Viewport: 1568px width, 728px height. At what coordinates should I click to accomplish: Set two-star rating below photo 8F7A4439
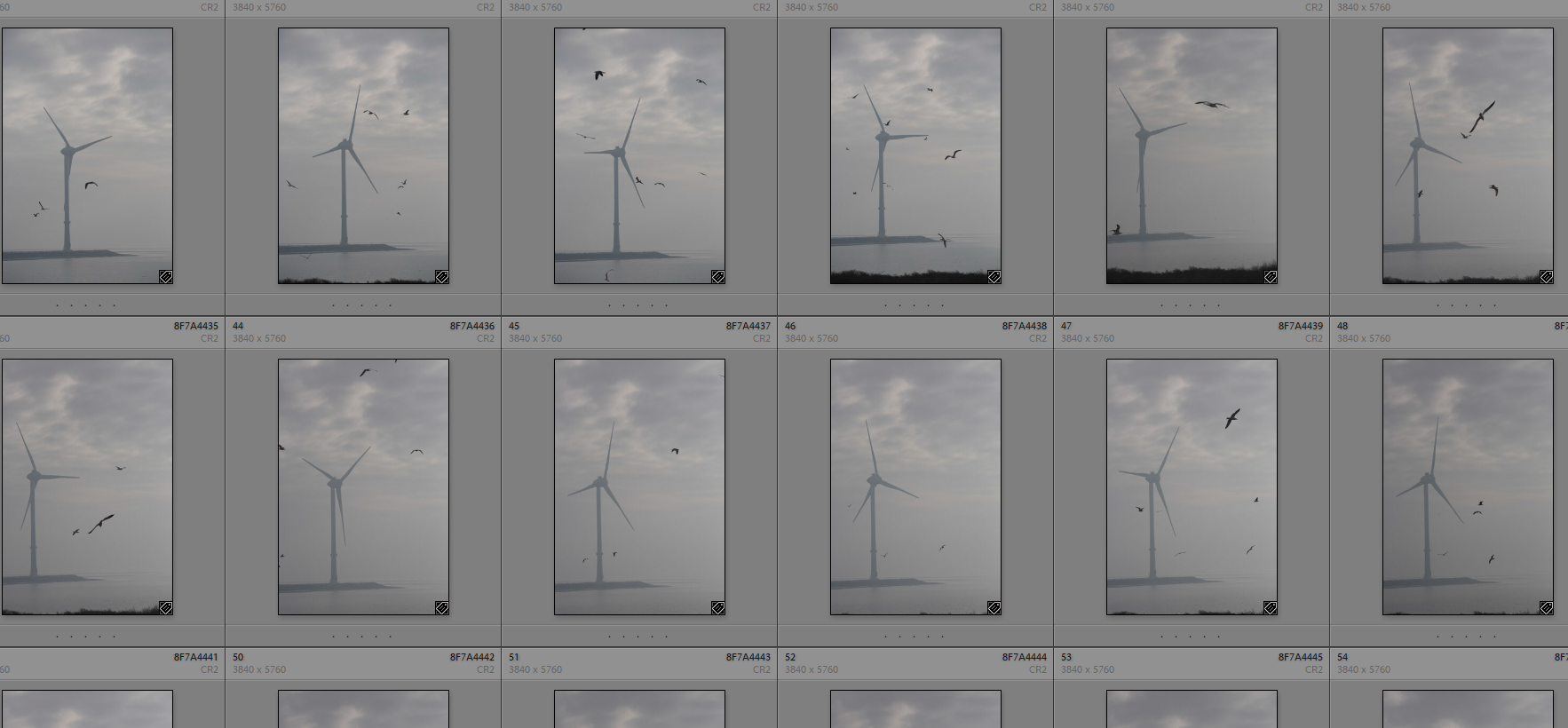coord(1176,637)
